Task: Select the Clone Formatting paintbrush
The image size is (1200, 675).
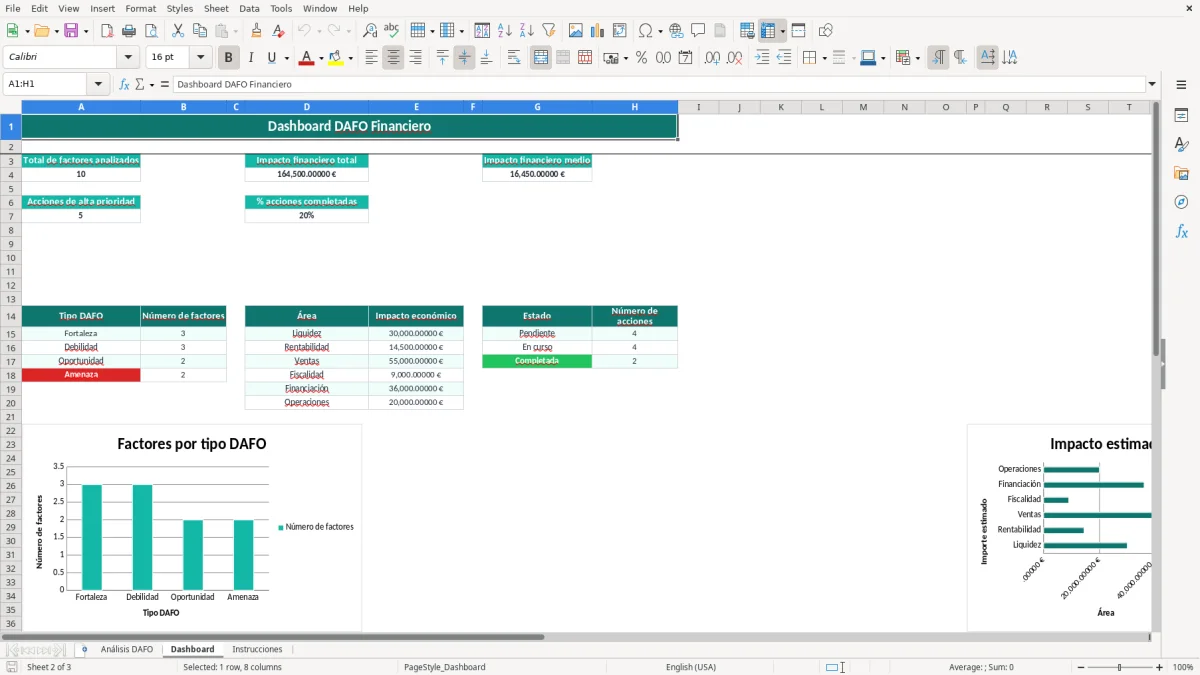Action: (256, 31)
